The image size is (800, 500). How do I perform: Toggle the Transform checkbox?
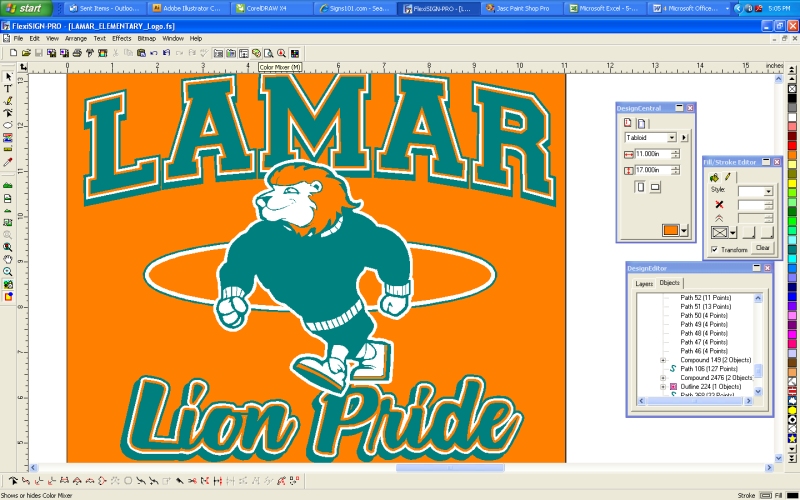click(x=715, y=249)
